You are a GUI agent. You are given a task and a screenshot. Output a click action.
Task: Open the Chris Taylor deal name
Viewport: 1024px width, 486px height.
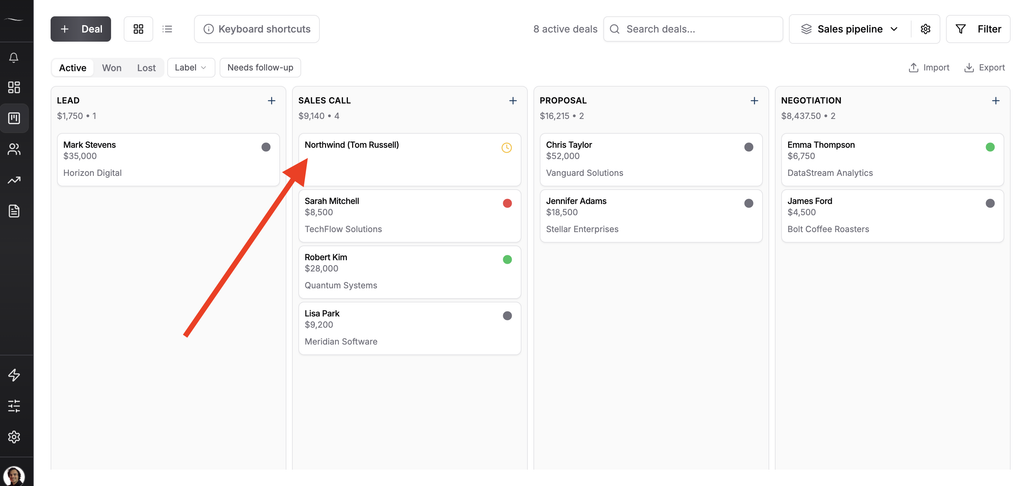coord(569,145)
